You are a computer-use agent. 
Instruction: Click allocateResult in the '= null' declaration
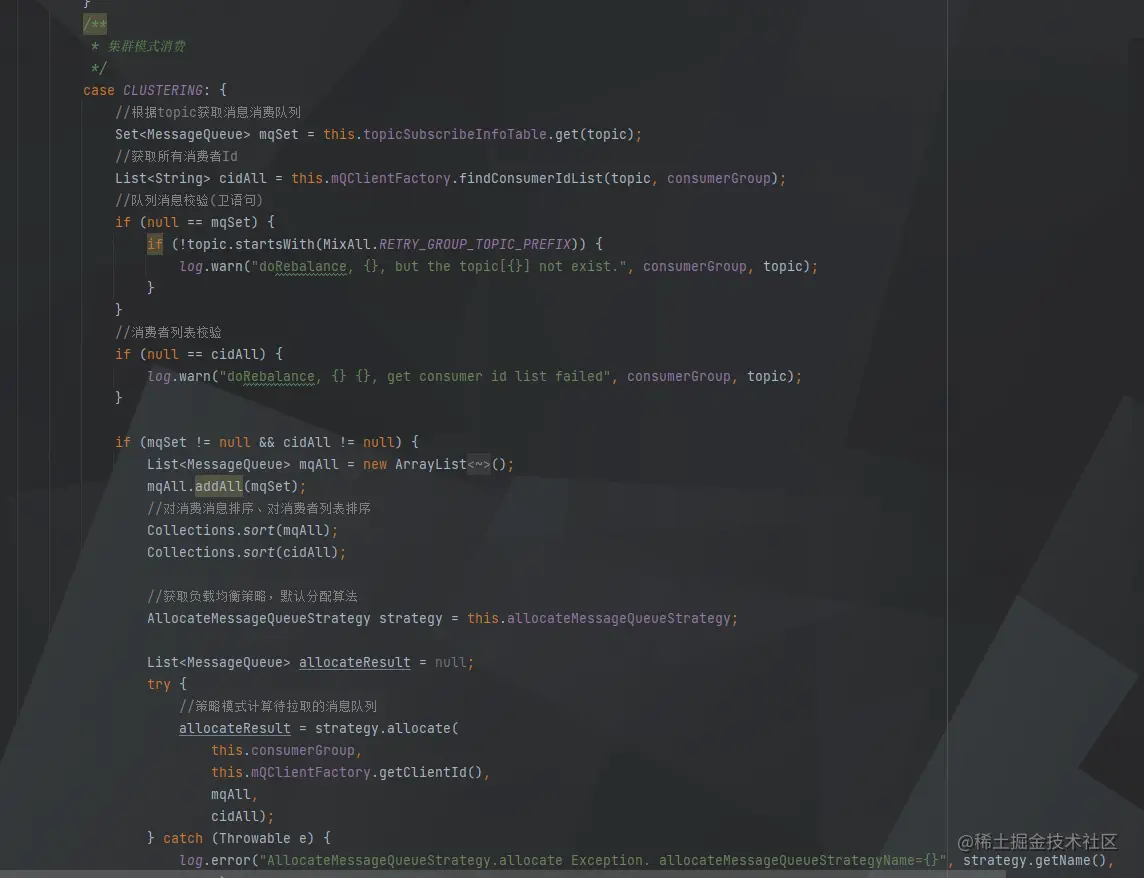point(355,663)
